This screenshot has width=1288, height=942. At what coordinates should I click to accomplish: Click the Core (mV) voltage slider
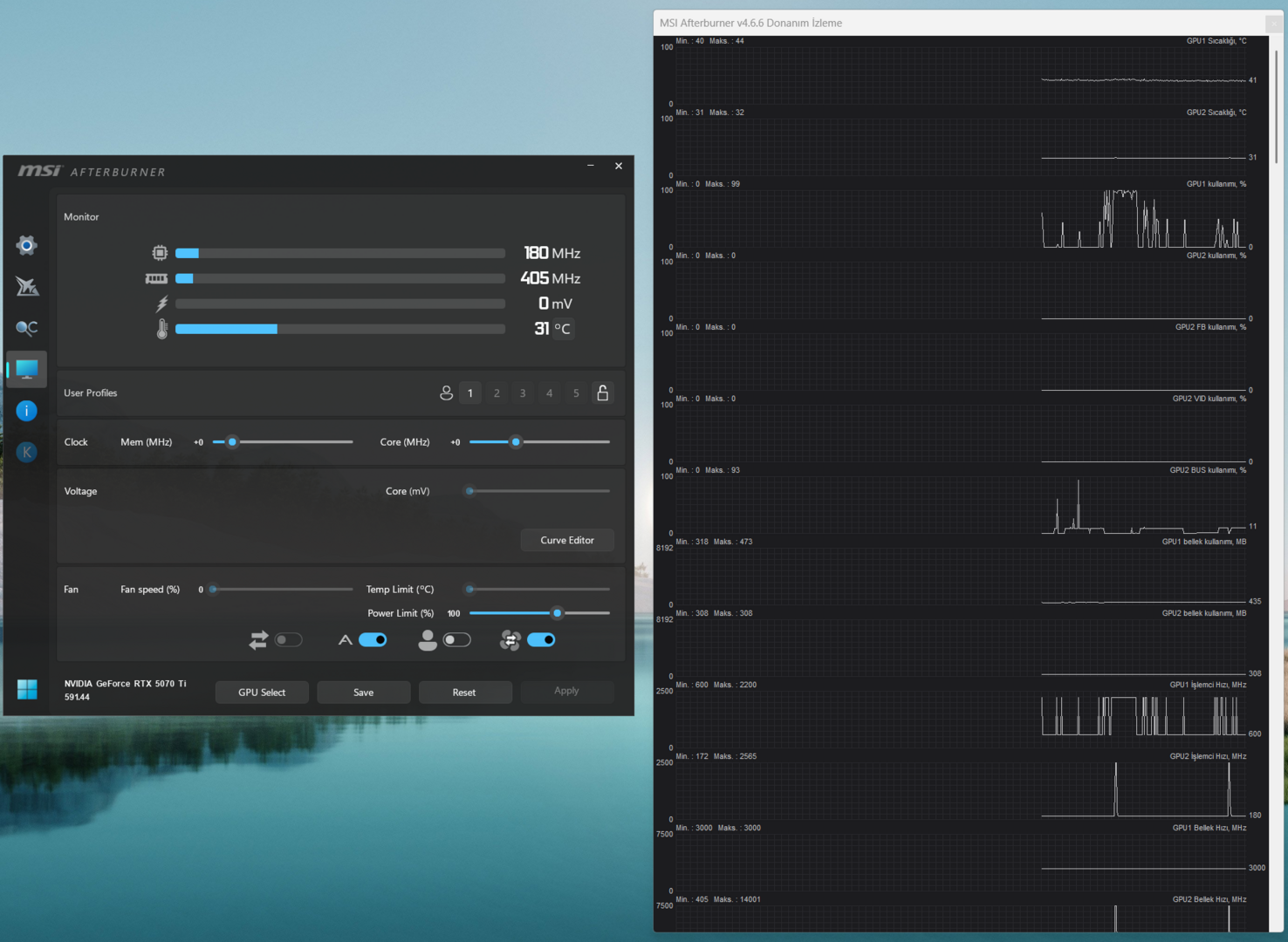pyautogui.click(x=539, y=491)
